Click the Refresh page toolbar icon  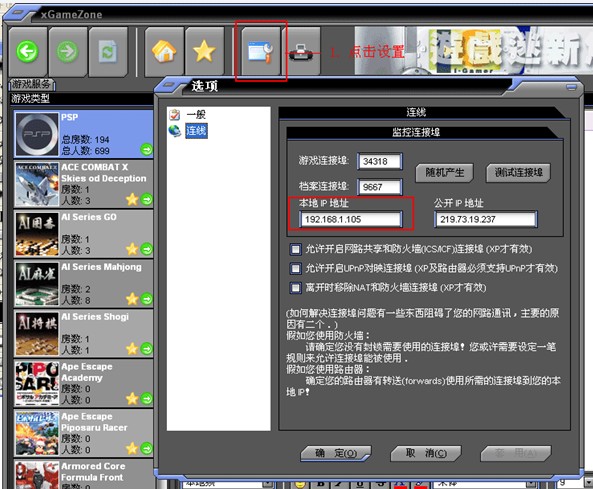108,51
